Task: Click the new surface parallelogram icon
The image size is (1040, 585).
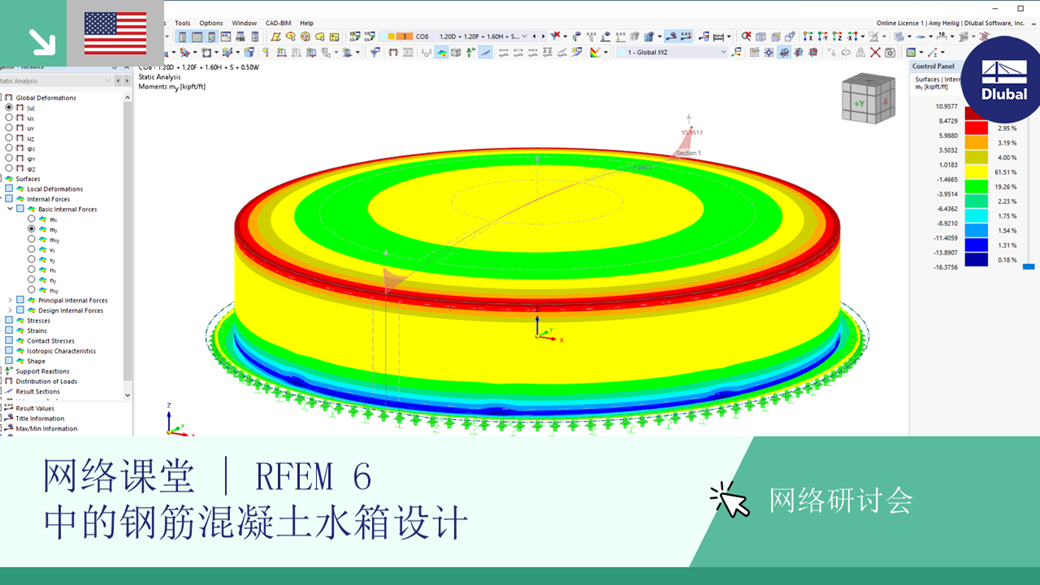Action: tap(275, 36)
